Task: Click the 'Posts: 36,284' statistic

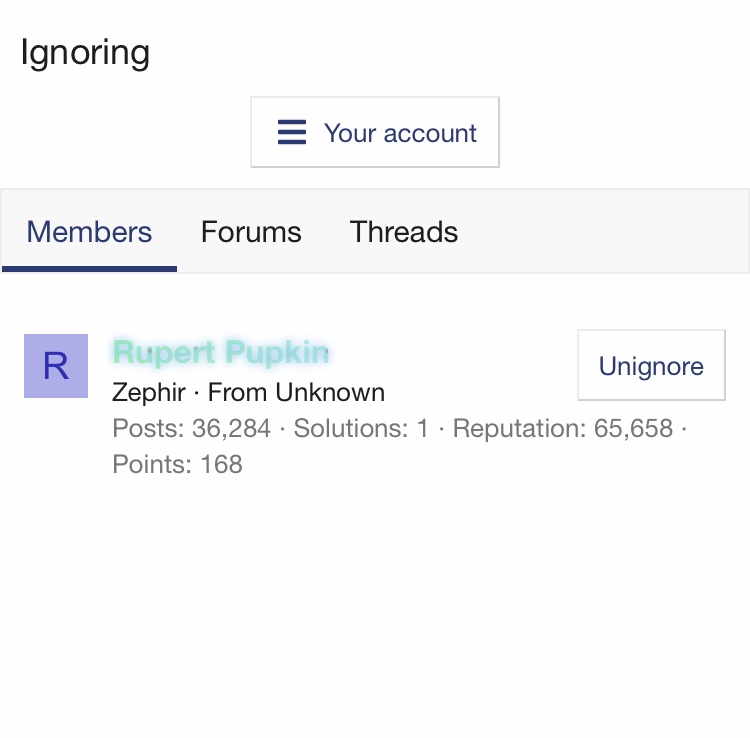Action: [191, 428]
